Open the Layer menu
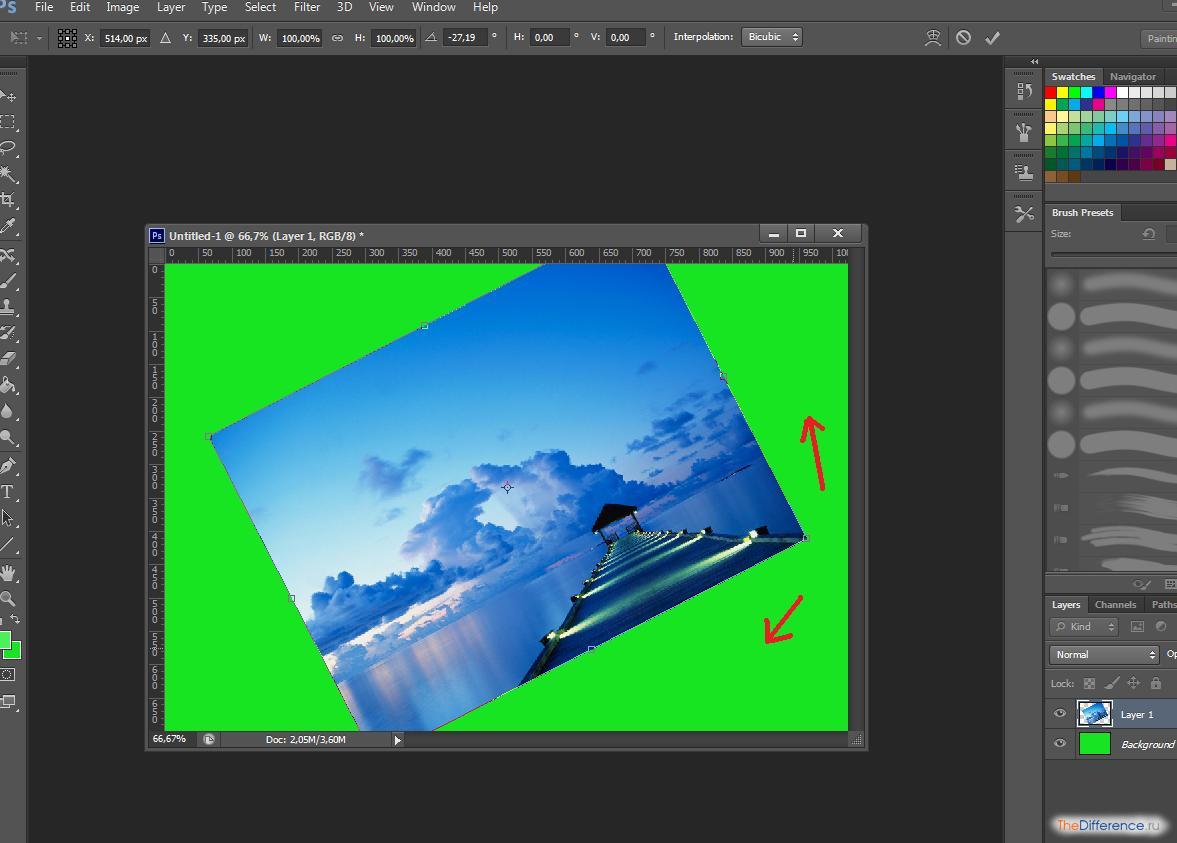 [x=171, y=7]
